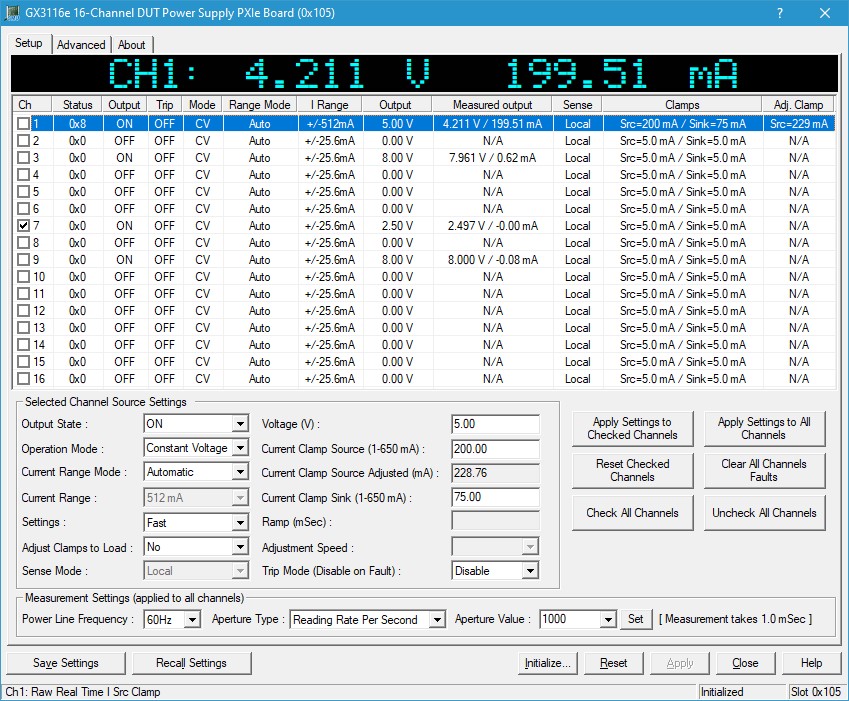
Task: Click the question mark help icon in title bar
Action: click(780, 14)
